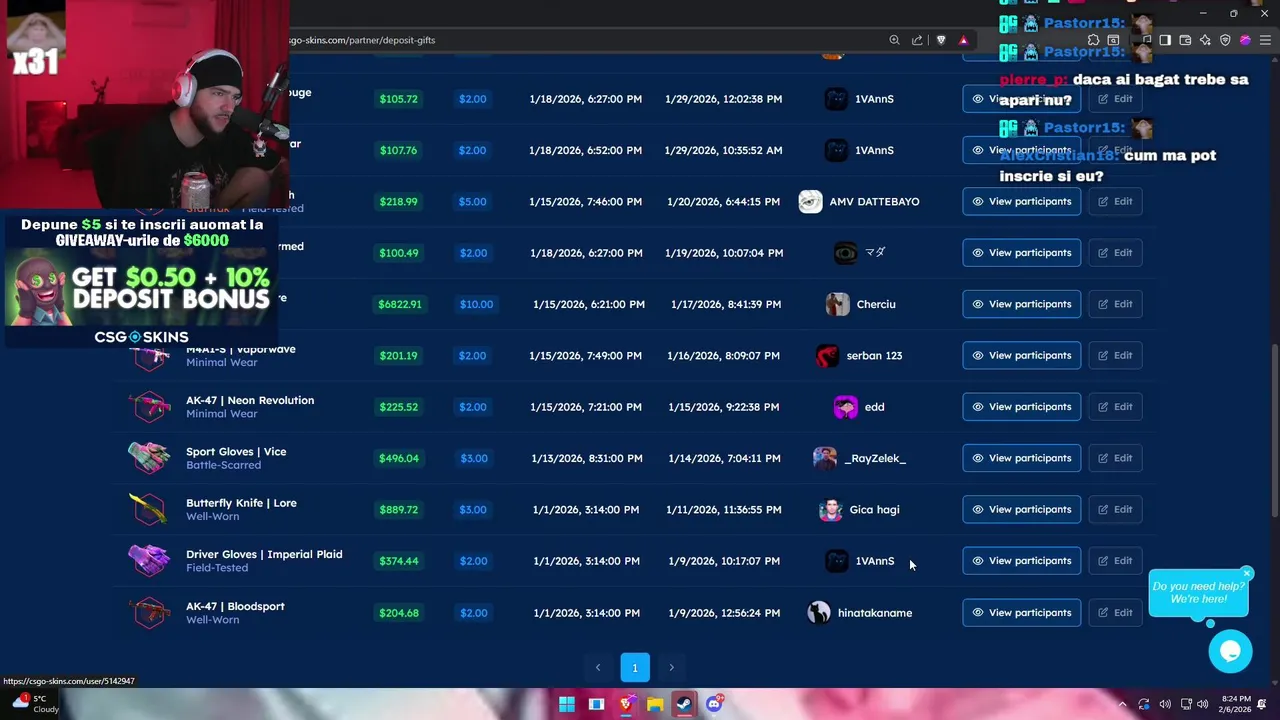This screenshot has width=1280, height=720.
Task: Click Cherciu's avatar picture
Action: 837,304
